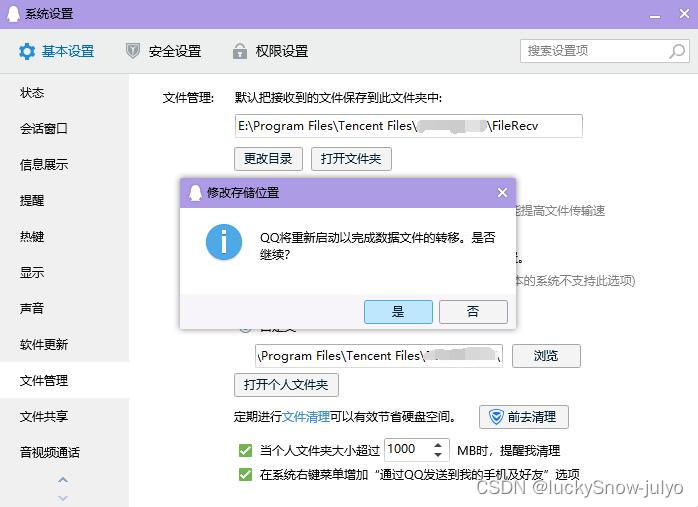Open the 文件清理 link
Viewport: 698px width, 507px height.
pos(306,417)
